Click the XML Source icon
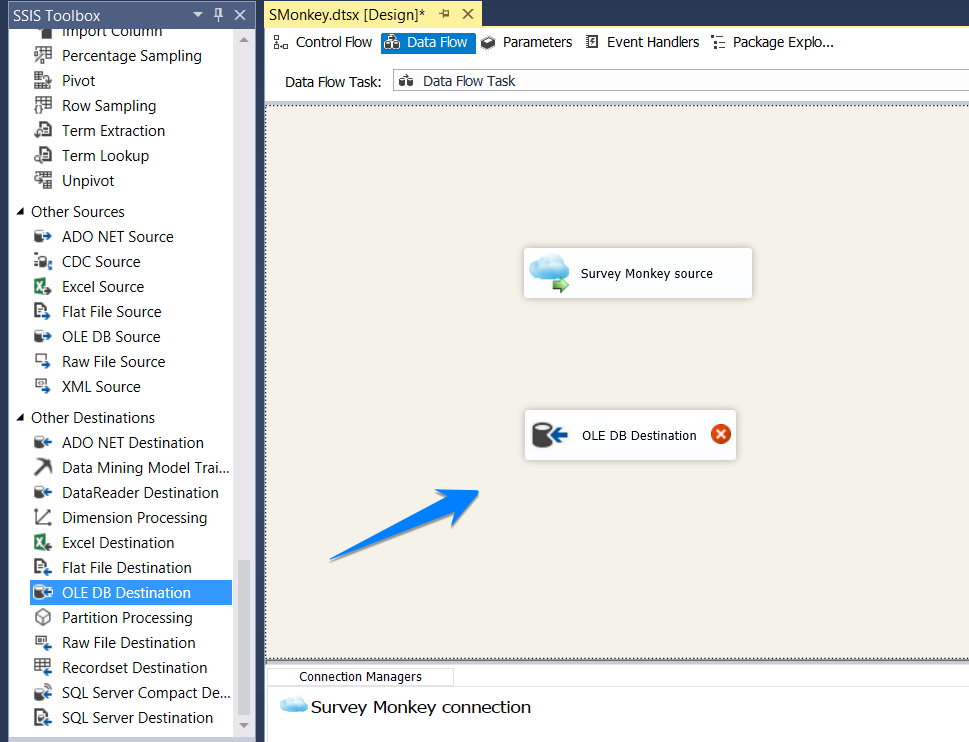969x742 pixels. coord(43,387)
